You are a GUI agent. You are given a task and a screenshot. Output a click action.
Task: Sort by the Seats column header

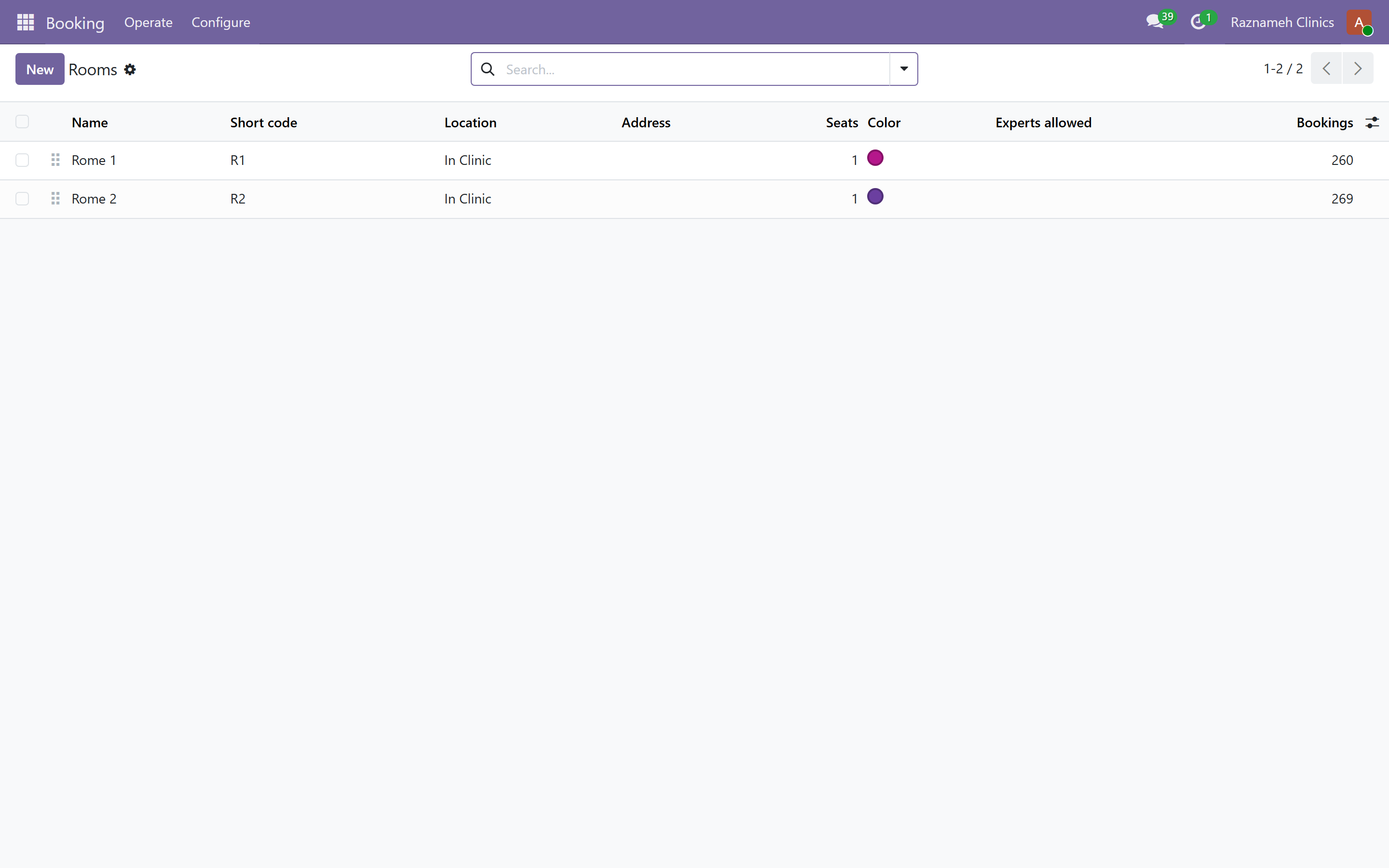(842, 123)
